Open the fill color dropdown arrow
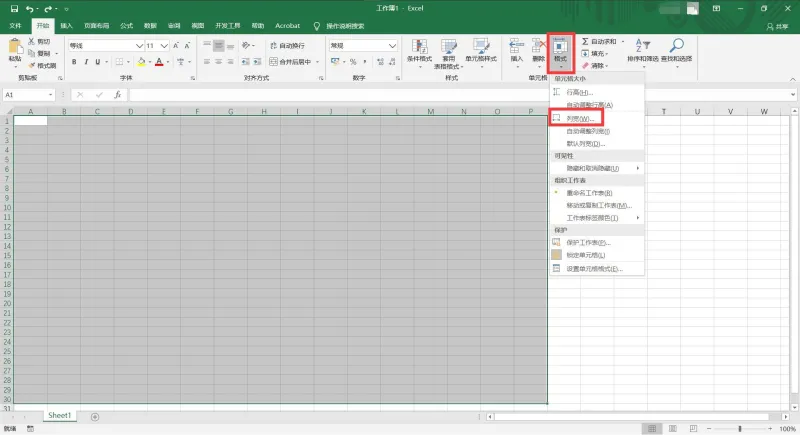This screenshot has width=800, height=435. [149, 62]
